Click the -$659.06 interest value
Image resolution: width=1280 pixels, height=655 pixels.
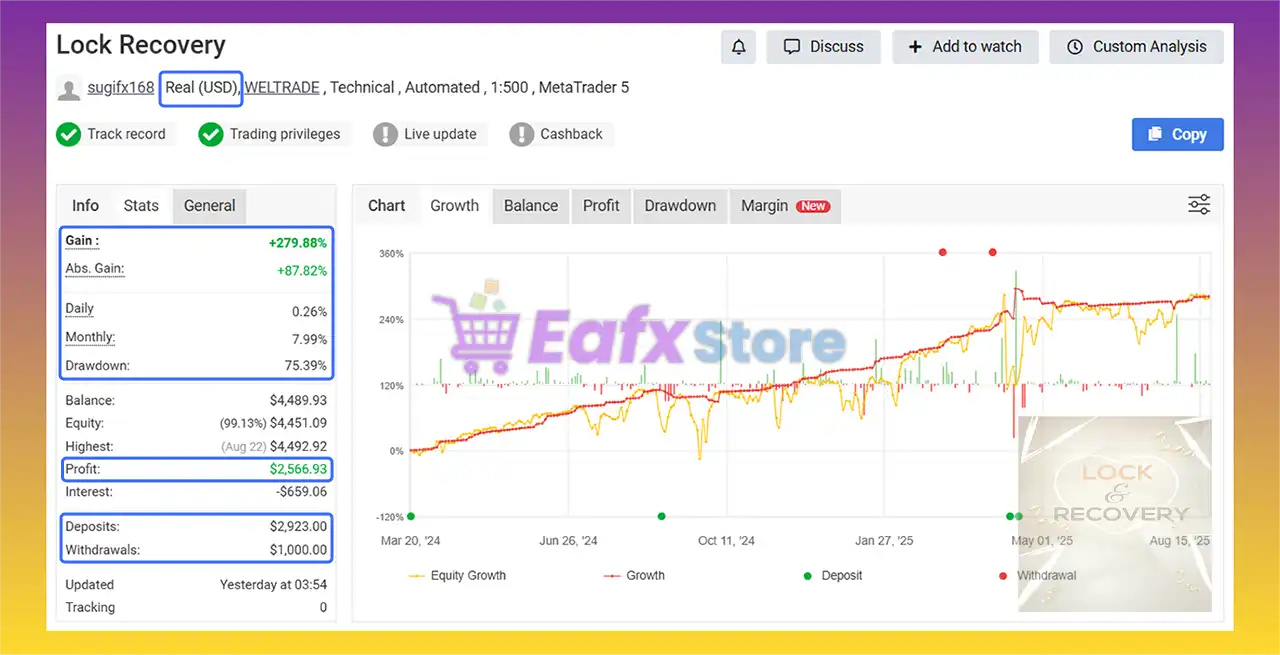300,492
